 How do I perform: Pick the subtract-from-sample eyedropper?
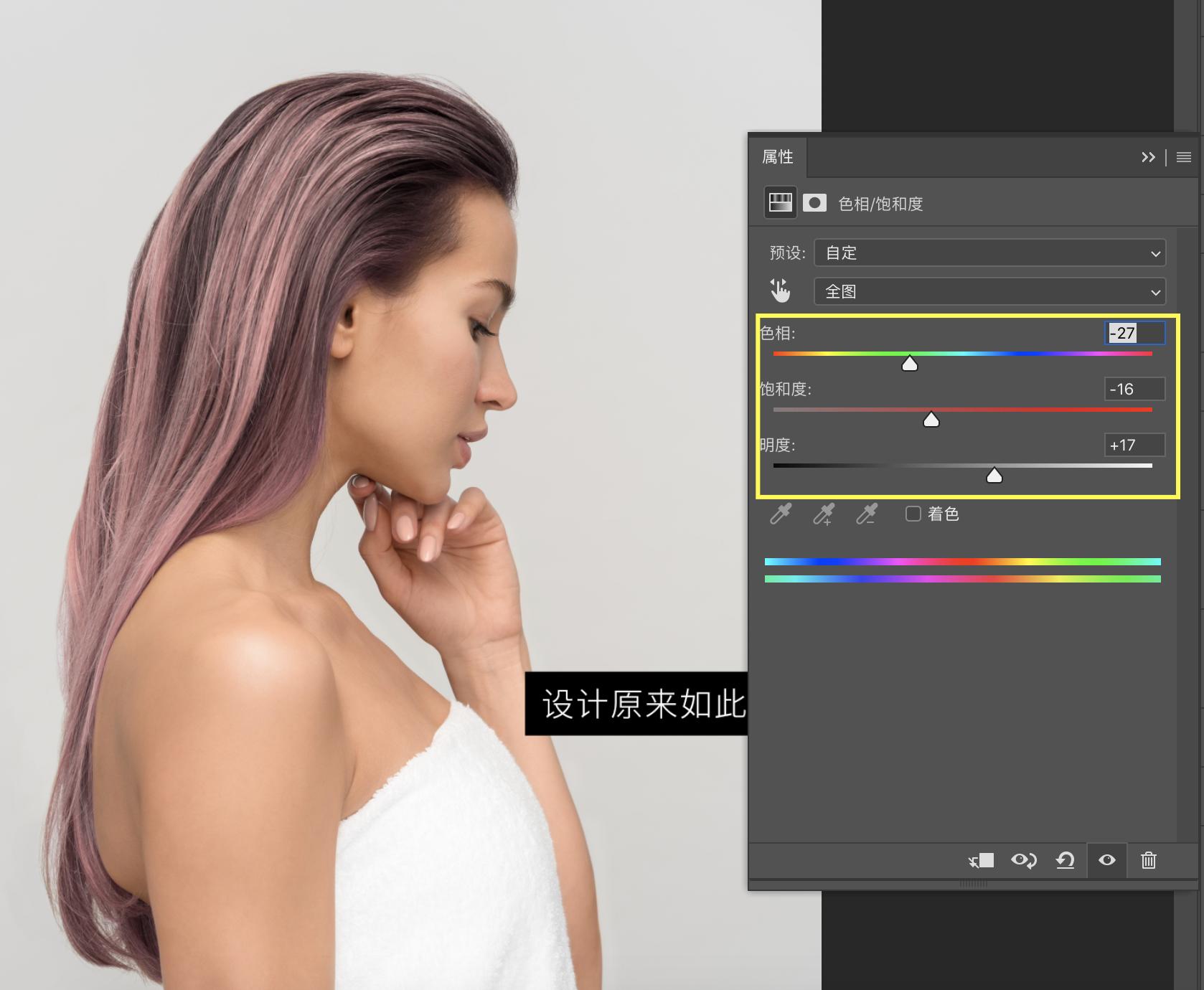pos(867,514)
